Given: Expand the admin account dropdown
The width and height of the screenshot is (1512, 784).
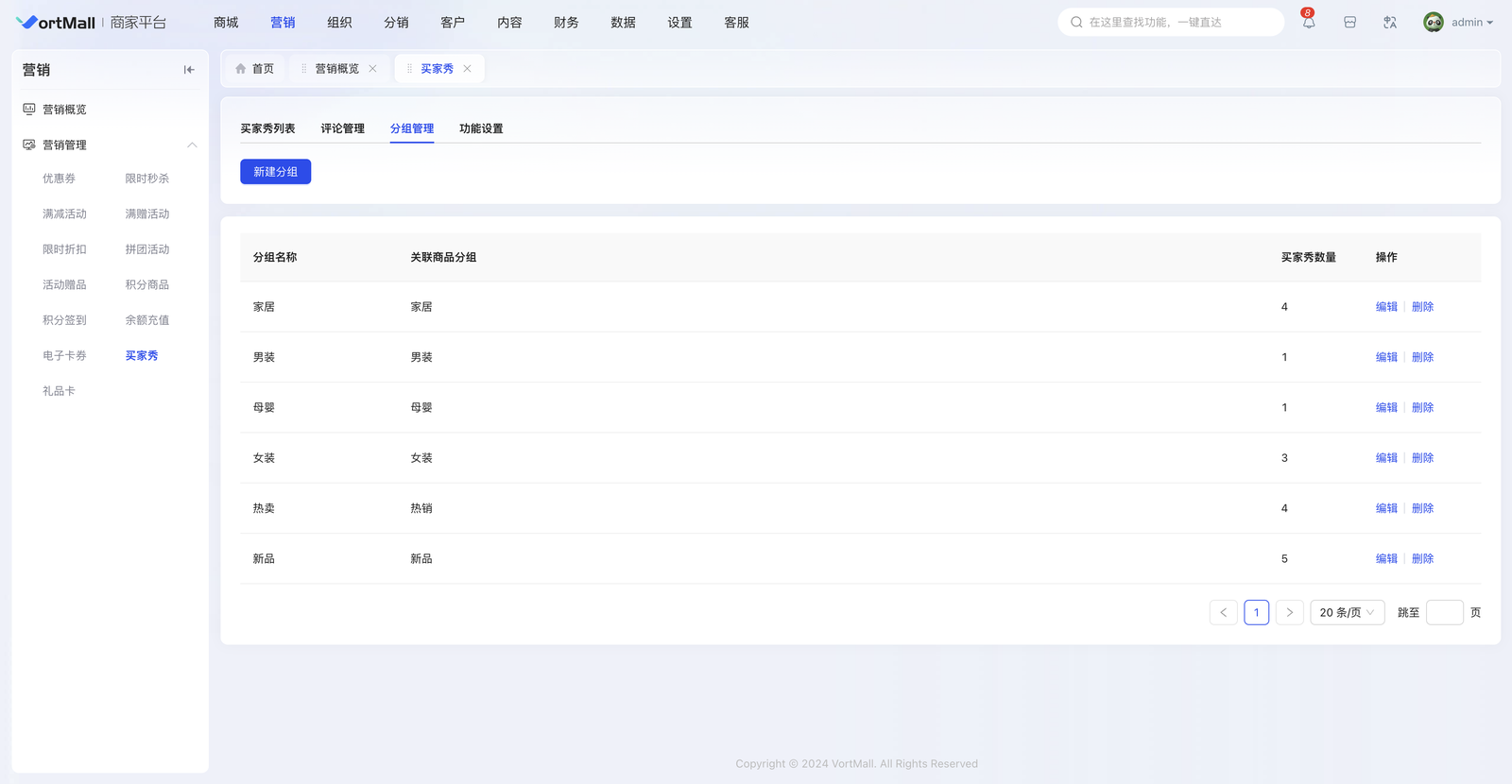Looking at the screenshot, I should [1472, 23].
